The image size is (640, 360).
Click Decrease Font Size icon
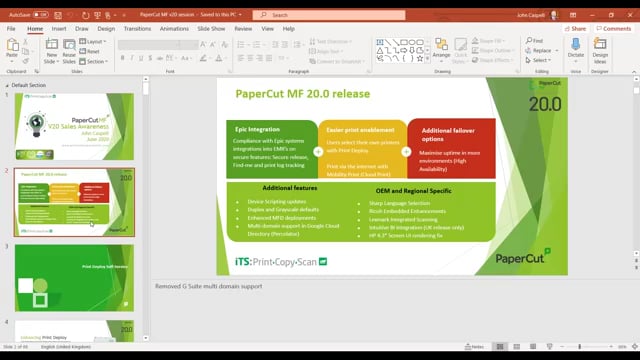click(213, 44)
